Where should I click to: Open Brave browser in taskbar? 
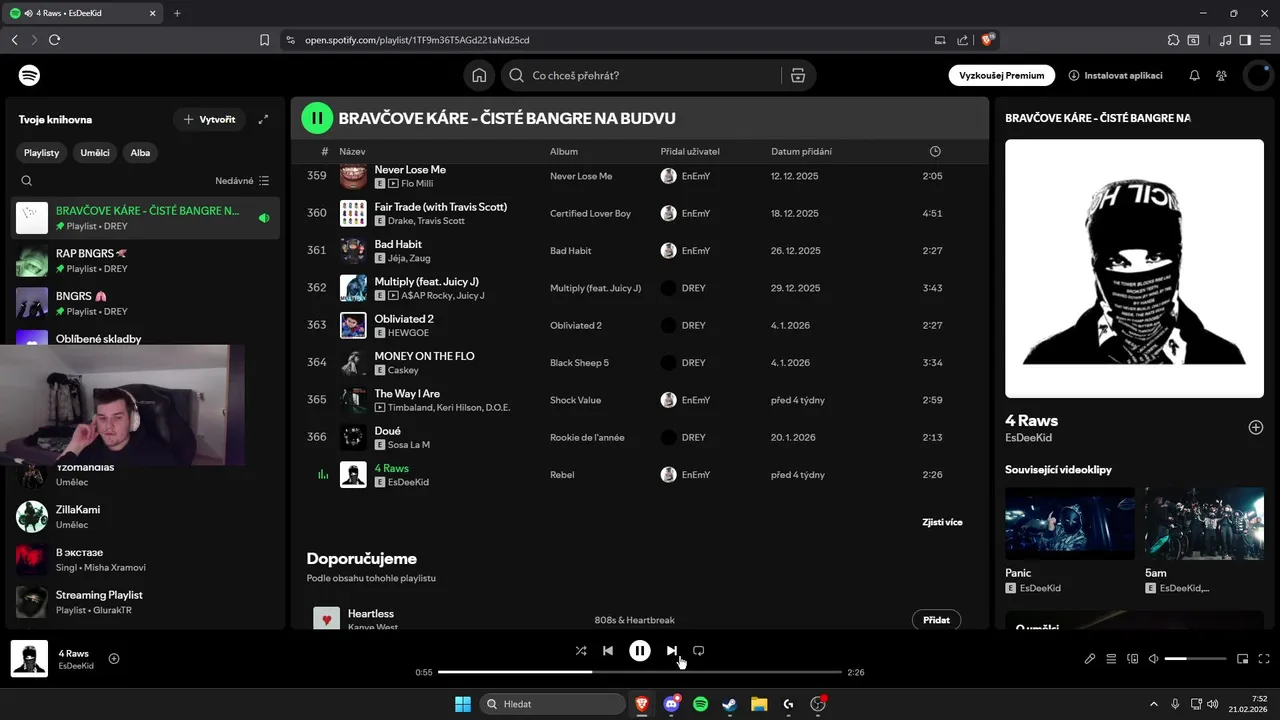pos(641,704)
